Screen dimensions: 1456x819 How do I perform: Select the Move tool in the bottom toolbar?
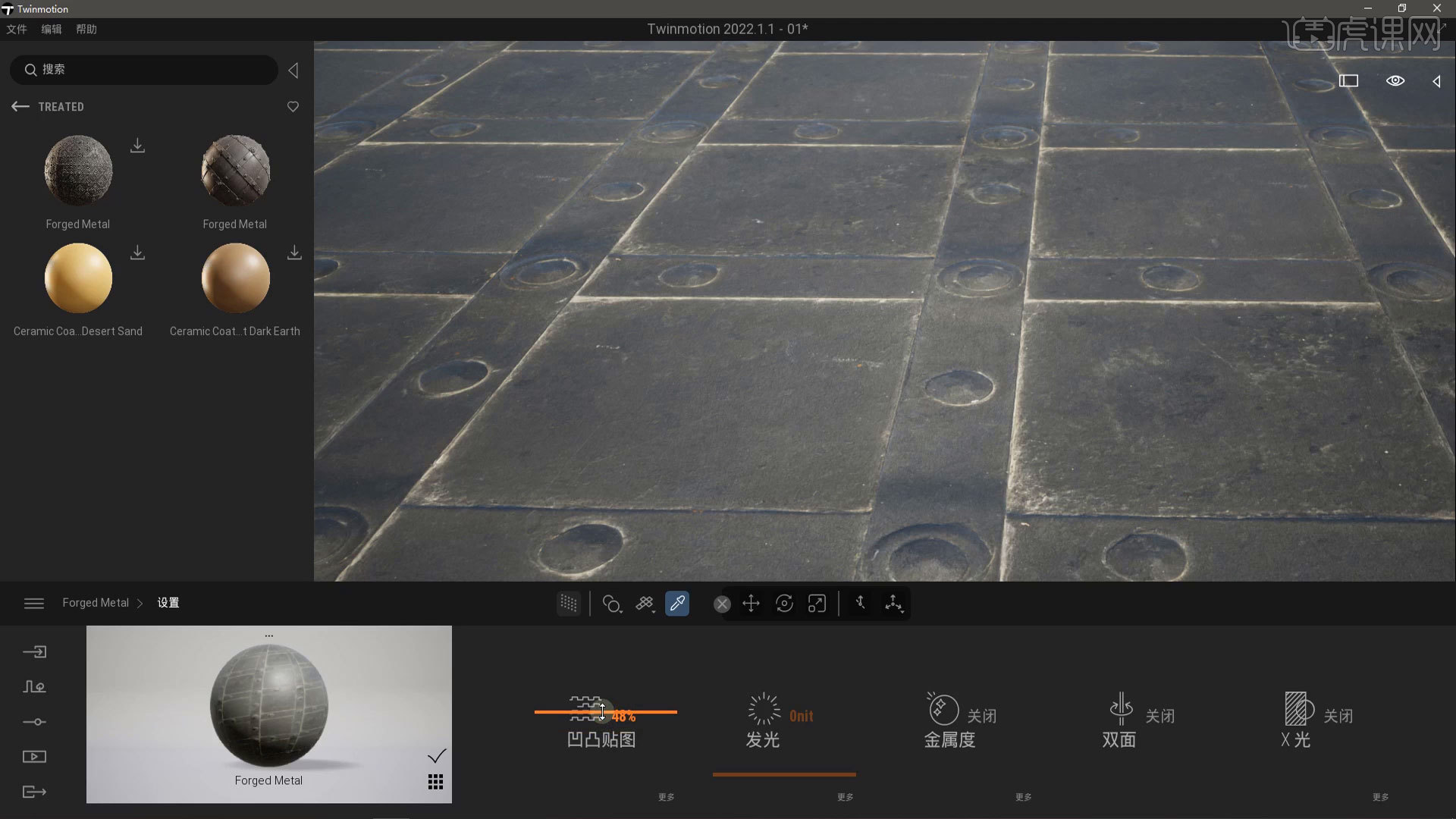pyautogui.click(x=751, y=603)
